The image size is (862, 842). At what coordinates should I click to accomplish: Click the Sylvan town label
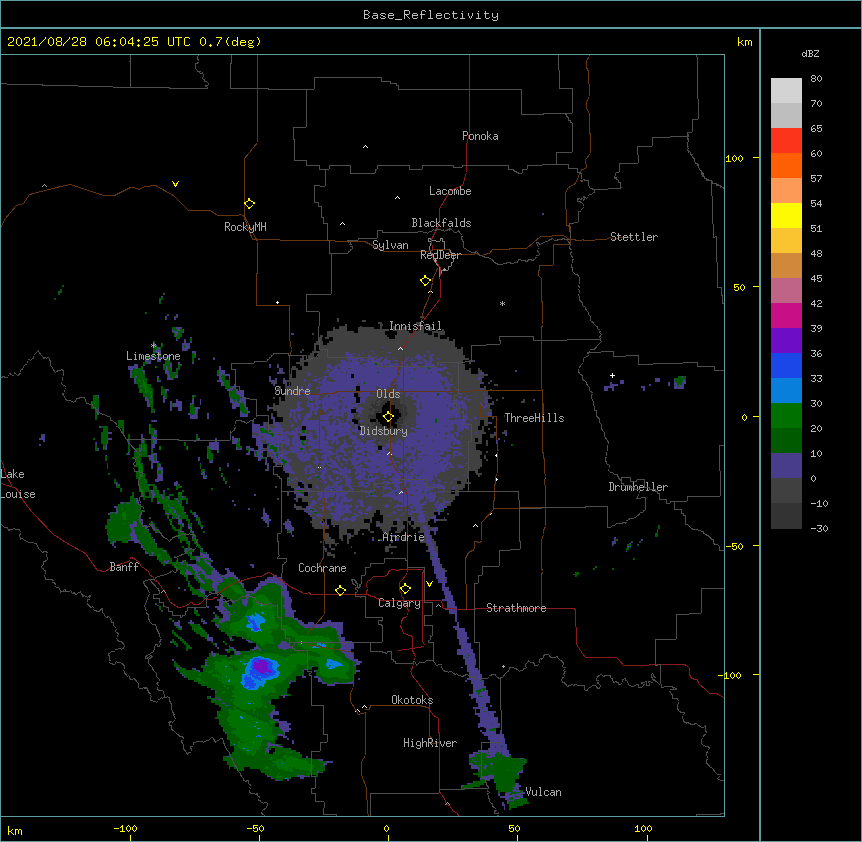(390, 245)
